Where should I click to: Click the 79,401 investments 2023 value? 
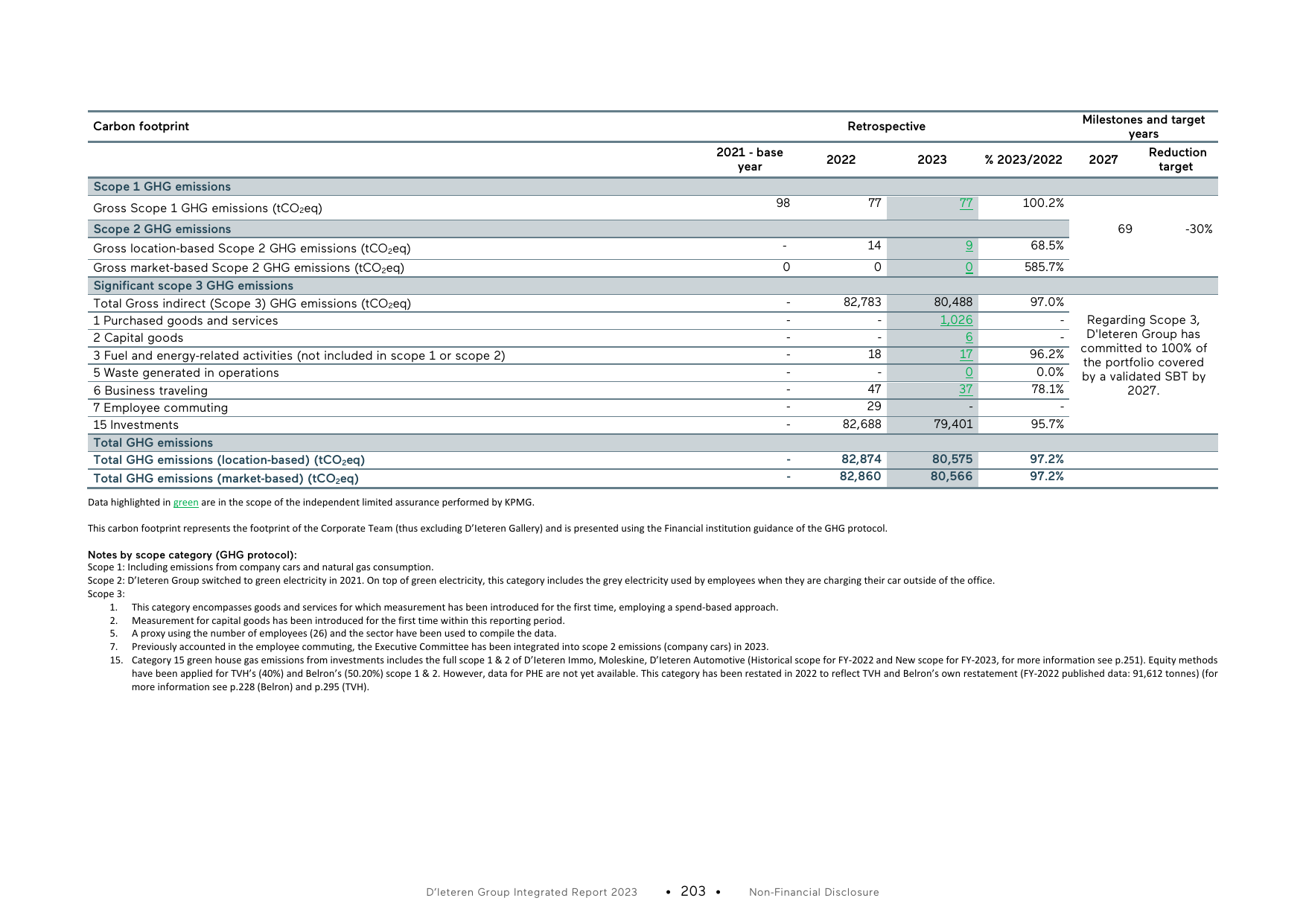click(953, 424)
